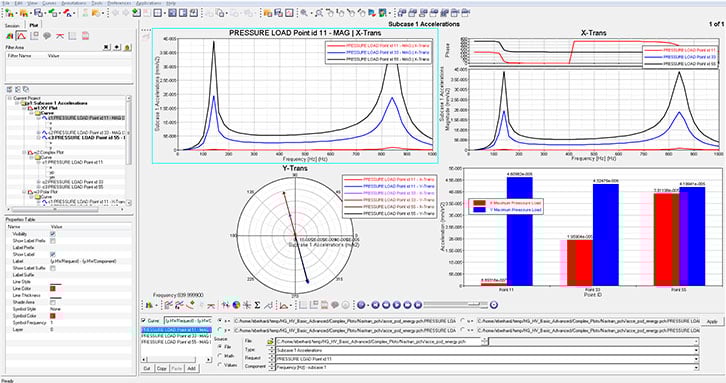Click the first rewind animation button
Image resolution: width=726 pixels, height=383 pixels.
coord(376,305)
